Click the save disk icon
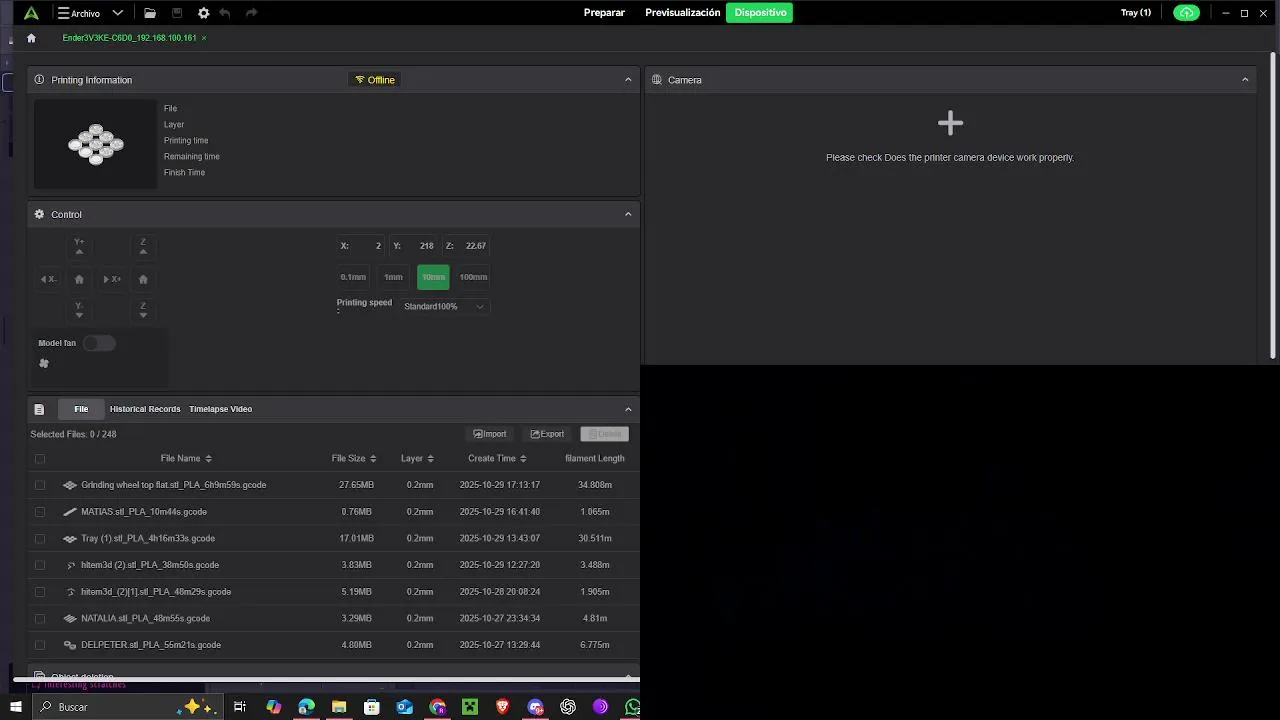1280x720 pixels. (177, 13)
